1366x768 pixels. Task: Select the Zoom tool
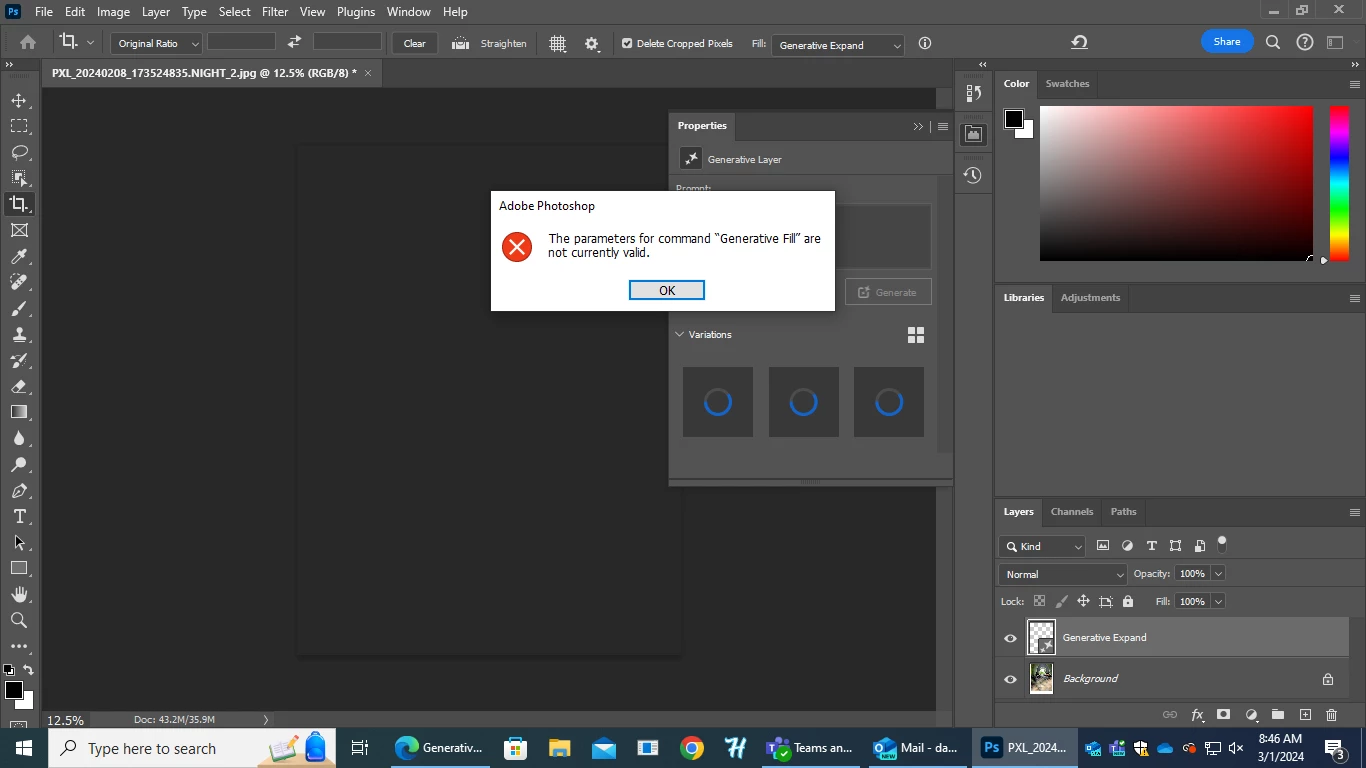click(x=19, y=620)
